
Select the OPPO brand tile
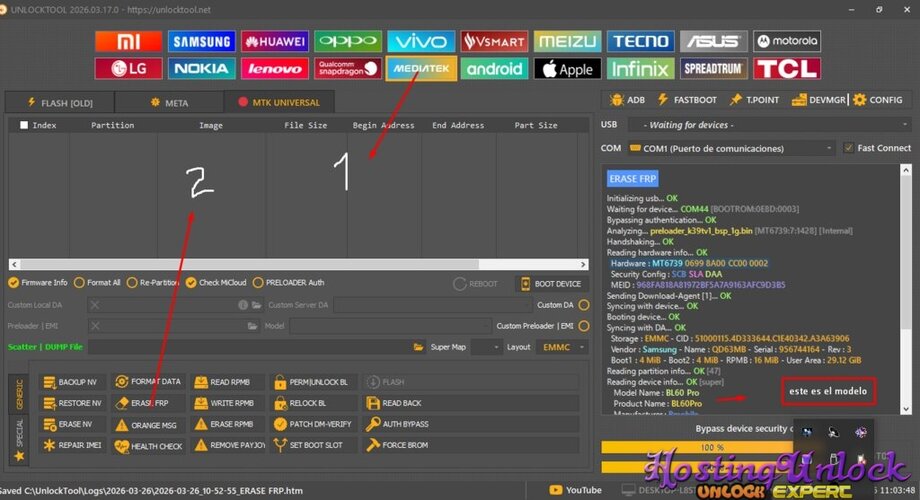click(348, 41)
